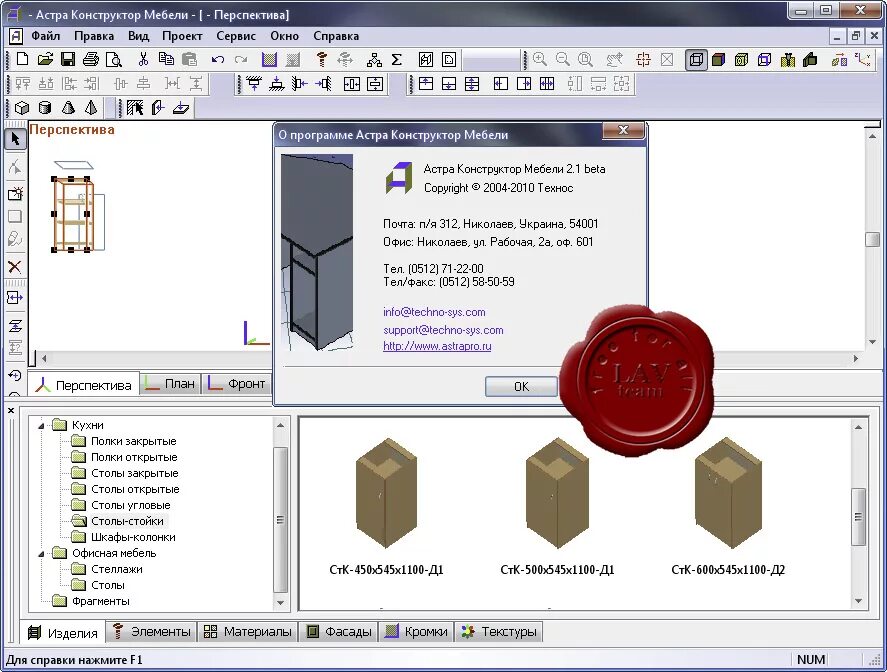Select the box primitive icon
The image size is (887, 672).
(21, 107)
